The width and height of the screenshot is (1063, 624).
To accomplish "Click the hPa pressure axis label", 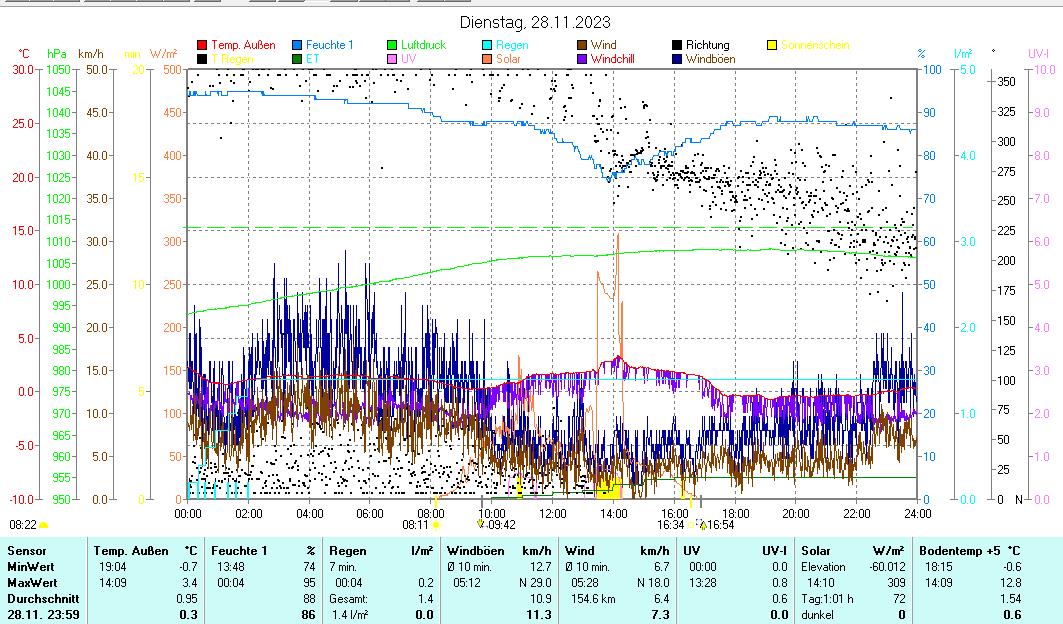I will click(x=56, y=53).
